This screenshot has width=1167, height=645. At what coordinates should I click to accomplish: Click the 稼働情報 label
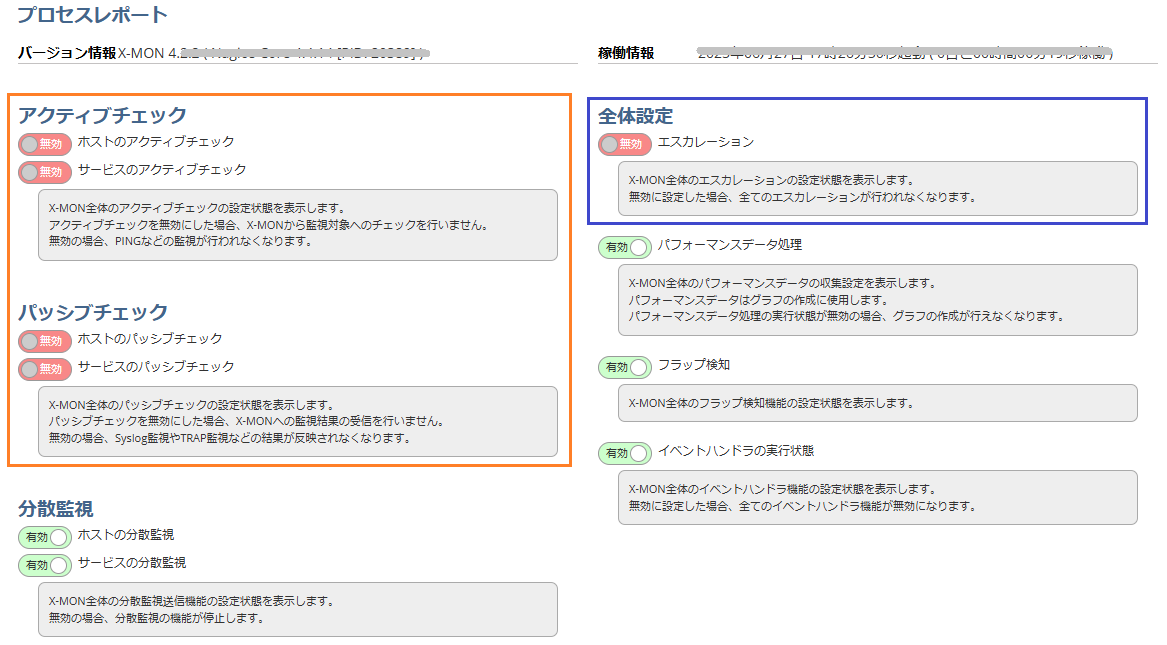626,53
